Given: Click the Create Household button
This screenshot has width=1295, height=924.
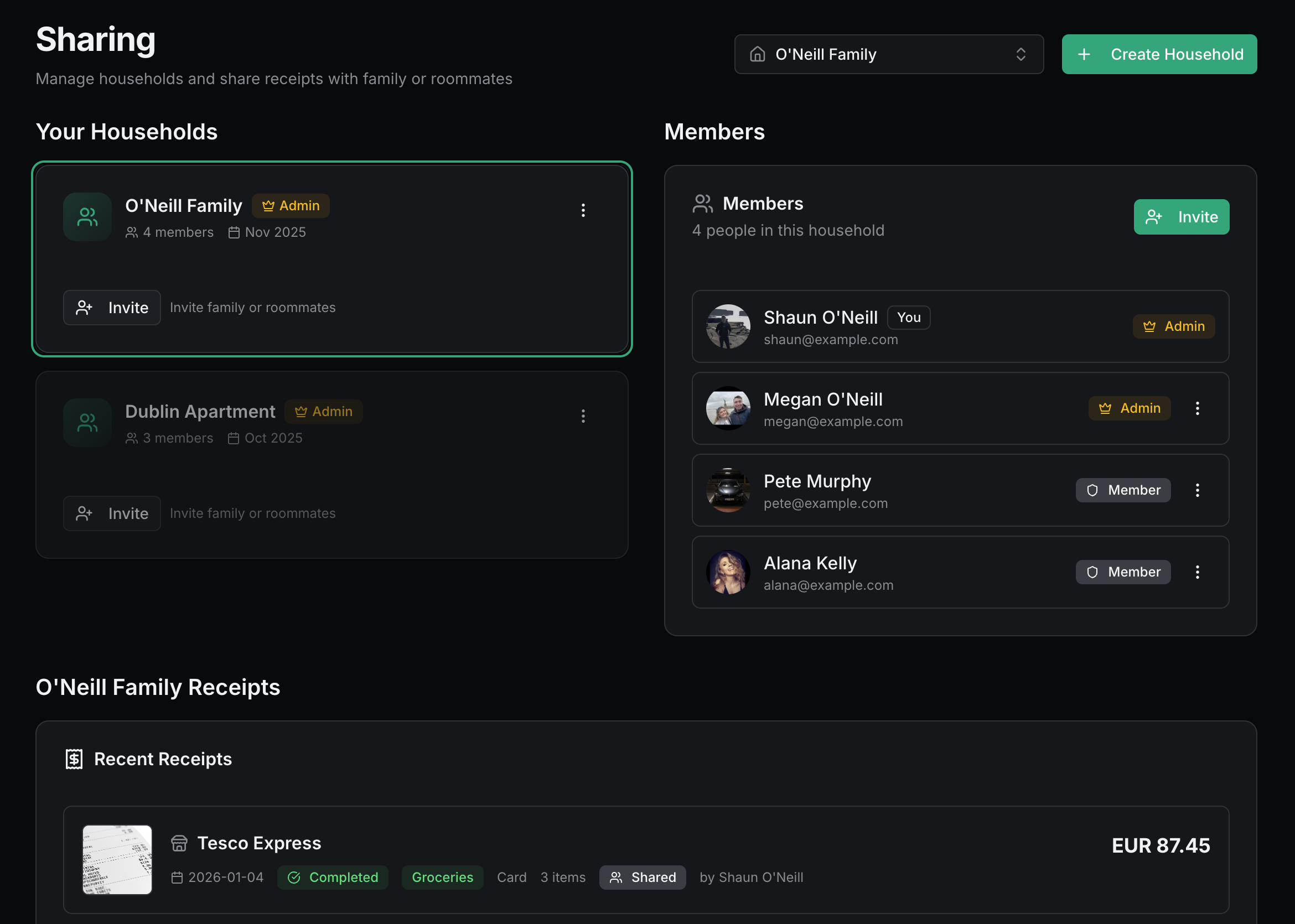Looking at the screenshot, I should pos(1159,55).
